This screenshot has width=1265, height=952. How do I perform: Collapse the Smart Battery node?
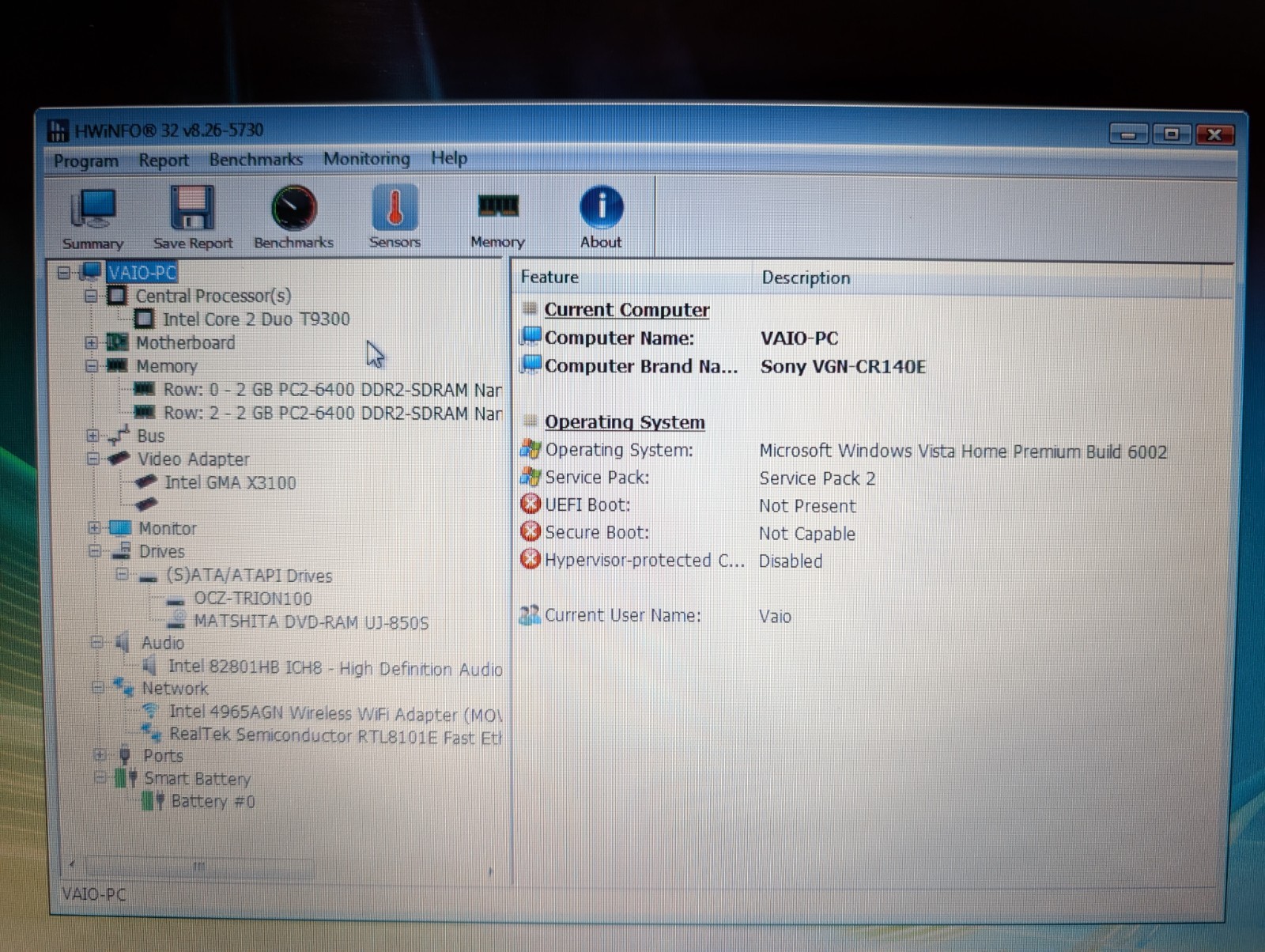100,777
